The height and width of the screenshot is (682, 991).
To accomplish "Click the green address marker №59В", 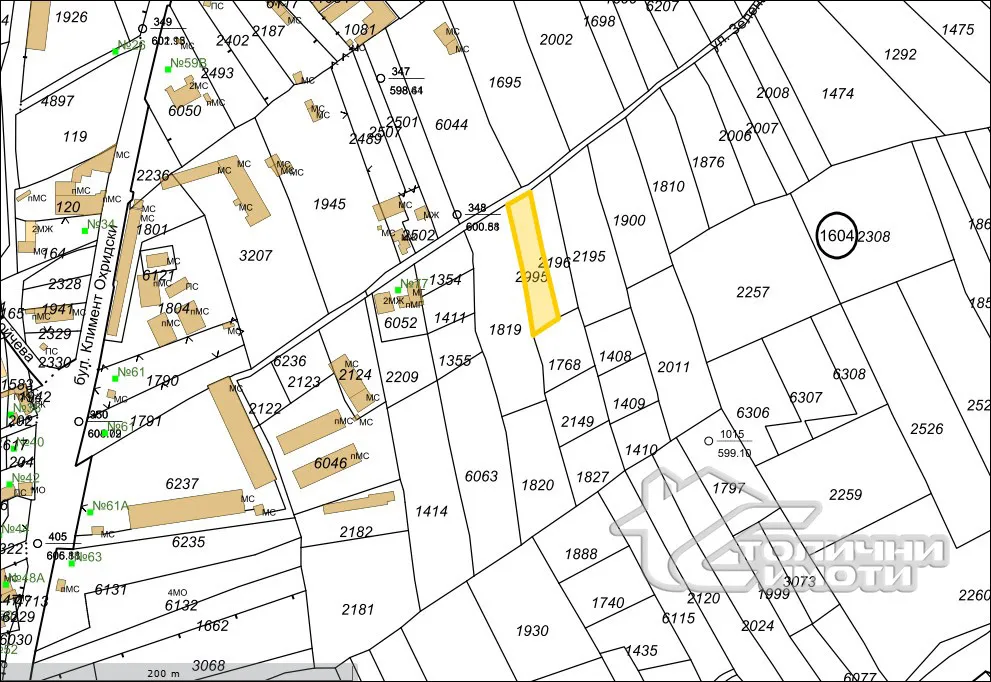I will click(x=186, y=63).
